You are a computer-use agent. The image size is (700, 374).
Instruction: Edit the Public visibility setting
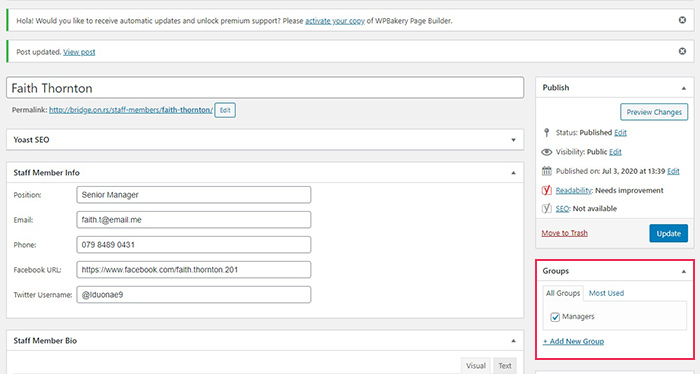[615, 152]
